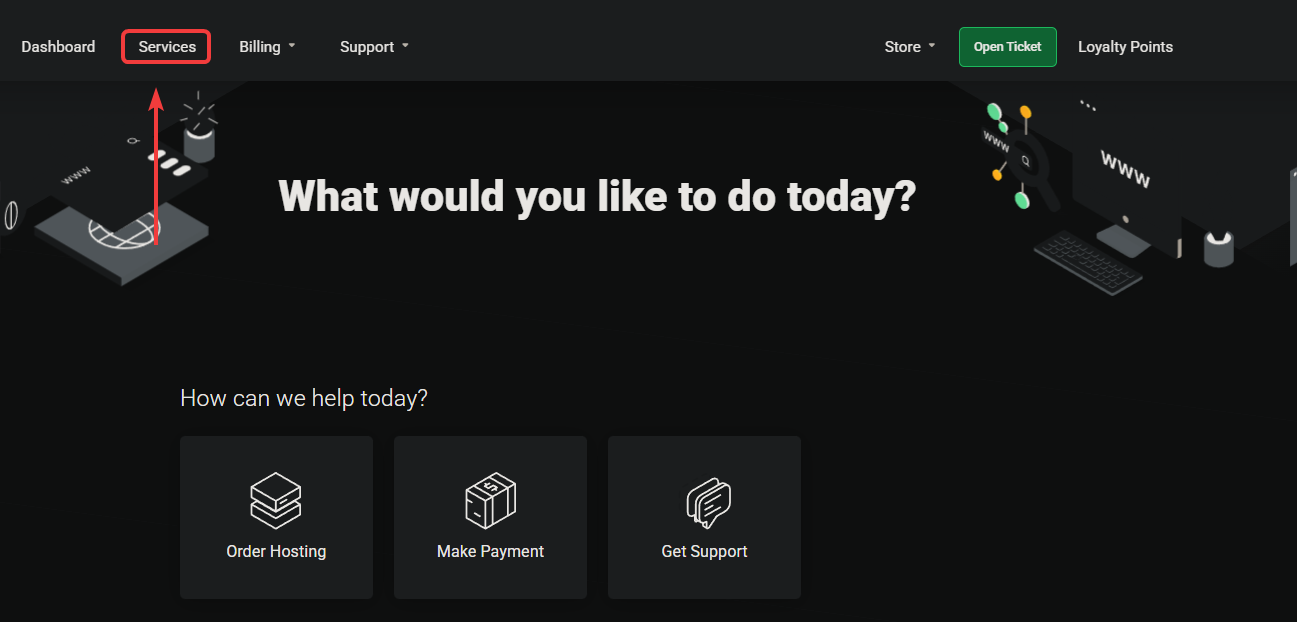This screenshot has width=1297, height=622.
Task: Select the Get Support label text
Action: click(704, 551)
